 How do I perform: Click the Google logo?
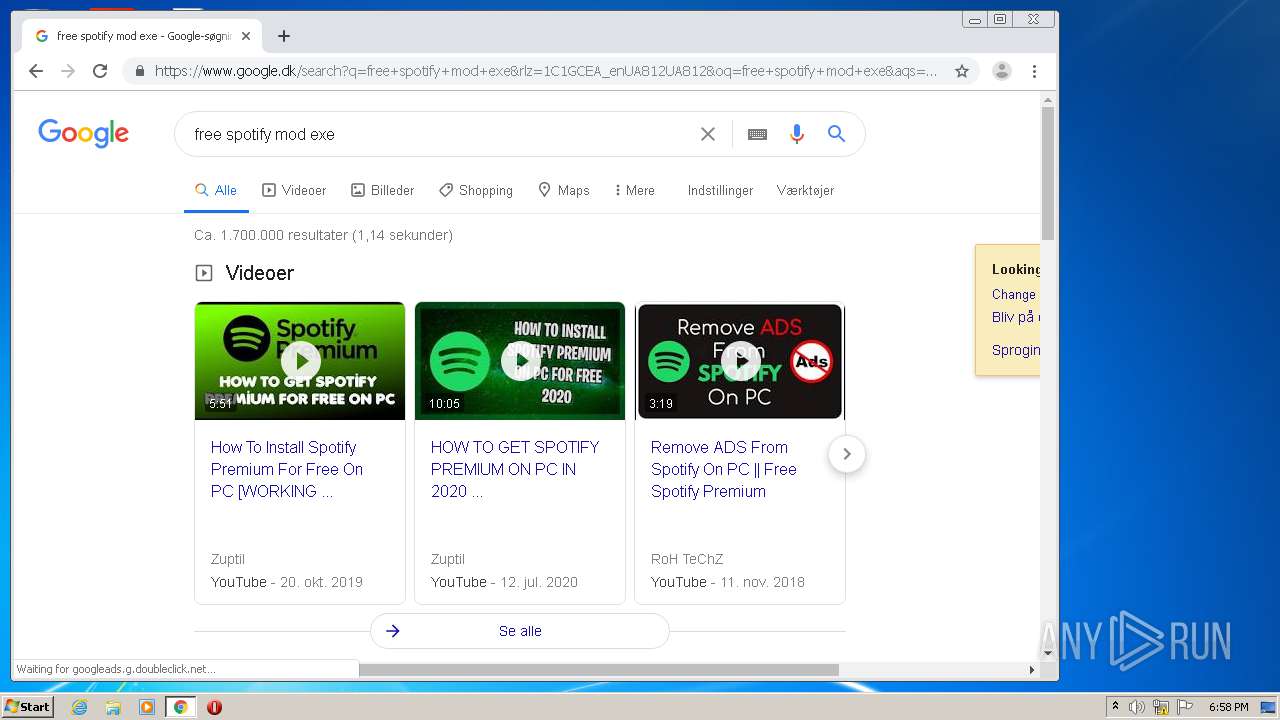(x=84, y=133)
